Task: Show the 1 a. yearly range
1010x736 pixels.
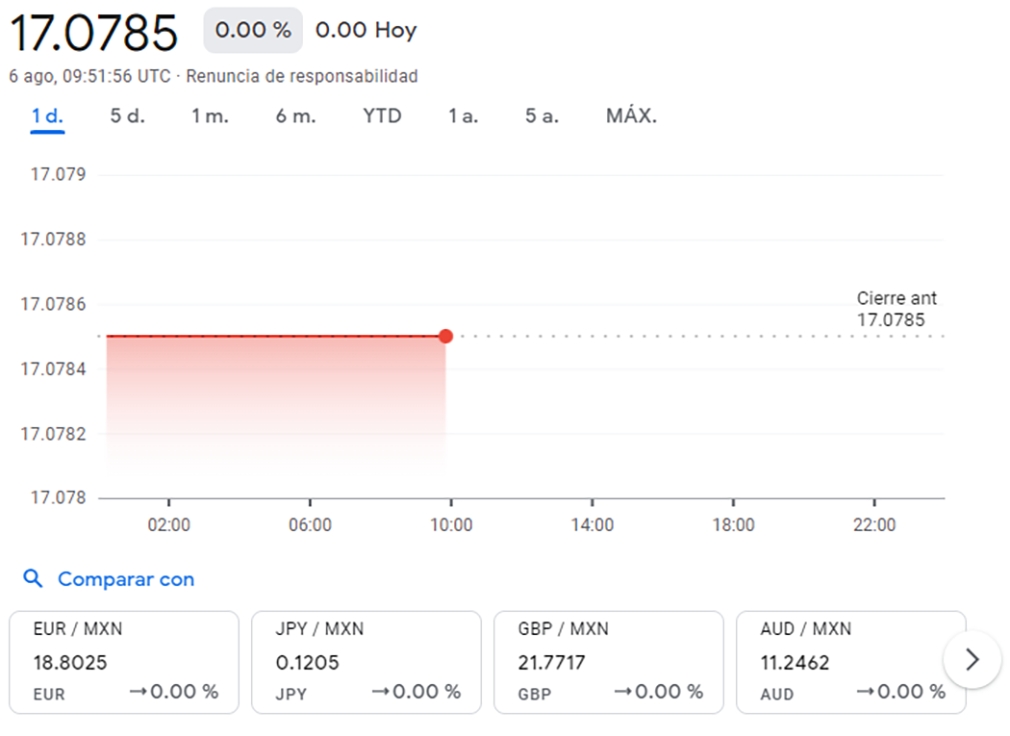Action: click(x=463, y=116)
